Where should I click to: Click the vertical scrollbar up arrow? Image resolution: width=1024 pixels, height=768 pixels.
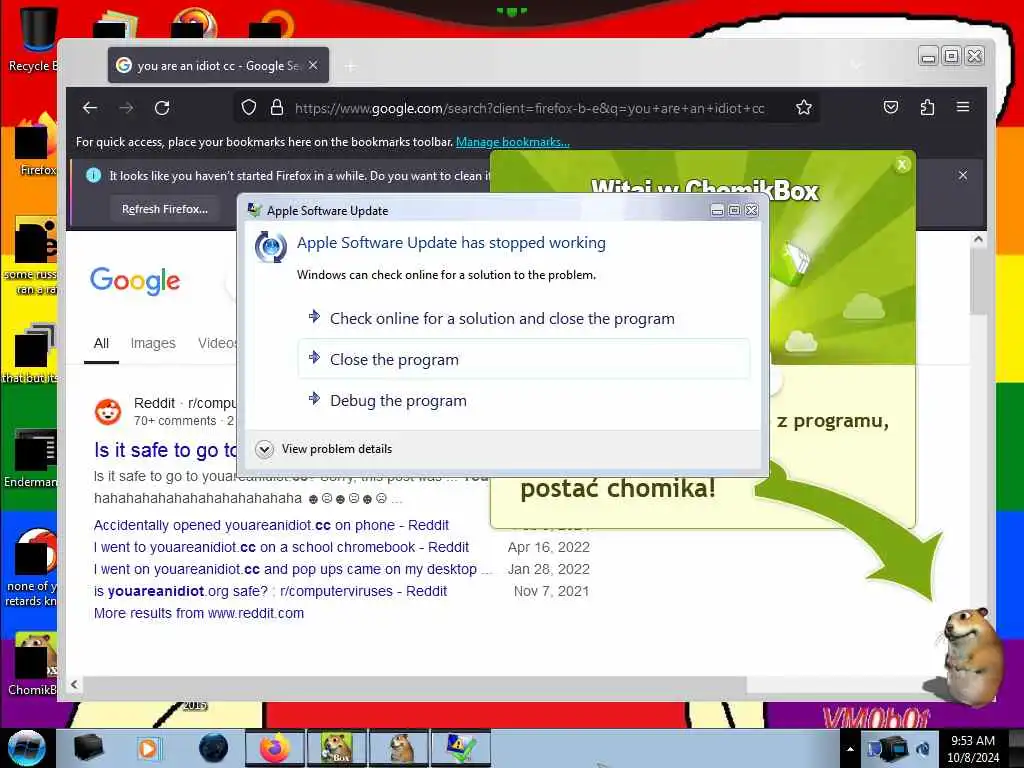click(978, 239)
